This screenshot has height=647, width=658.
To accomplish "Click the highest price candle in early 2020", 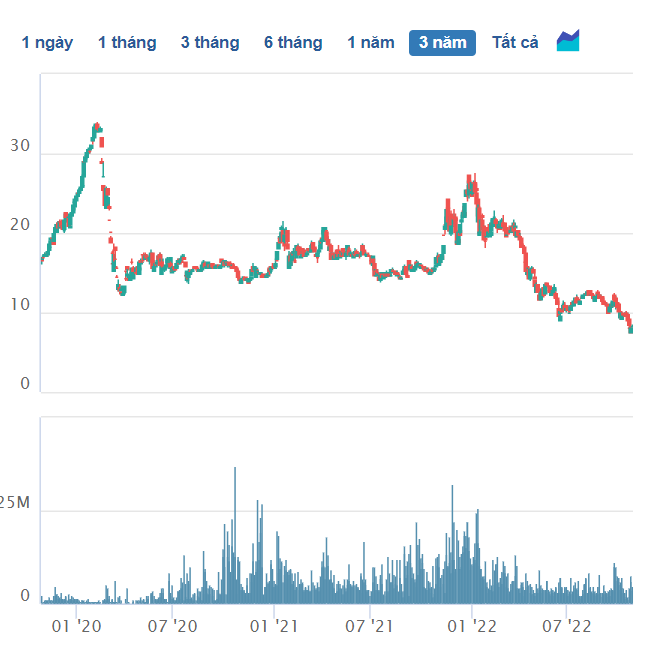I will click(96, 128).
